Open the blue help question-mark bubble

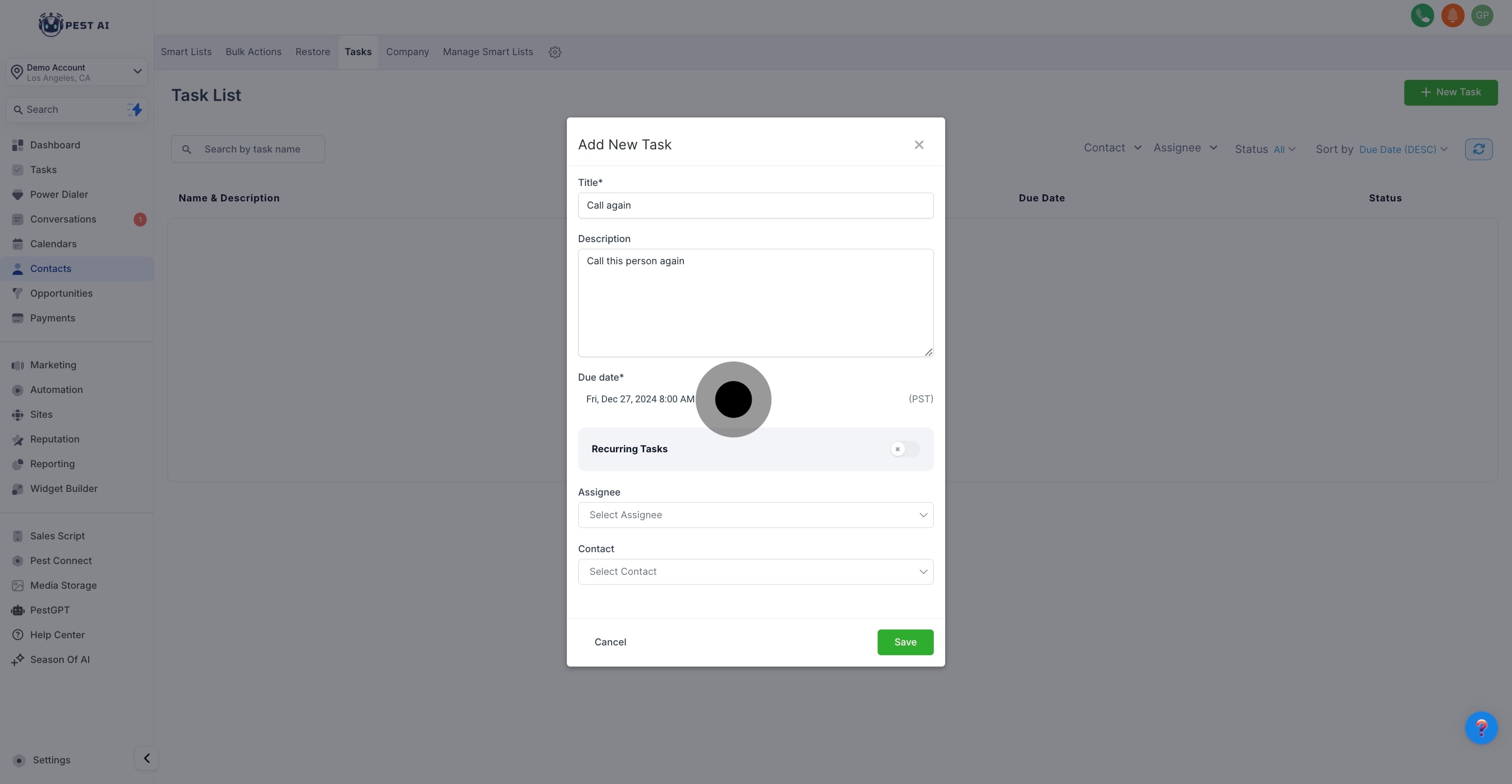(1481, 728)
